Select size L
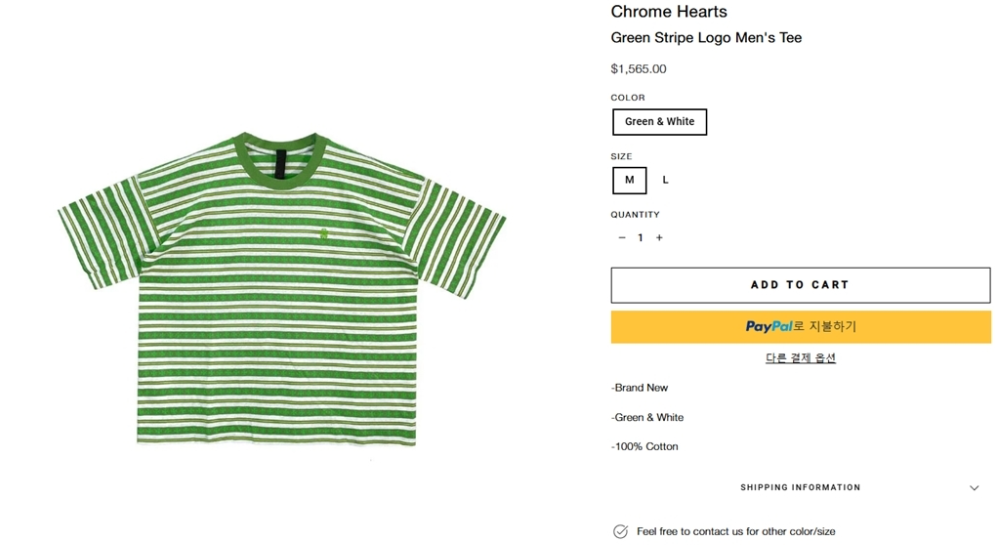Image resolution: width=995 pixels, height=552 pixels. click(x=665, y=180)
